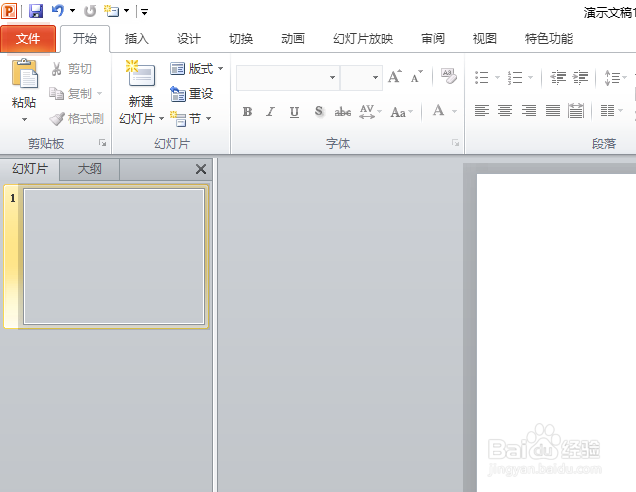Open the Paste options arrow
Viewport: 636px width, 492px height.
tap(24, 119)
